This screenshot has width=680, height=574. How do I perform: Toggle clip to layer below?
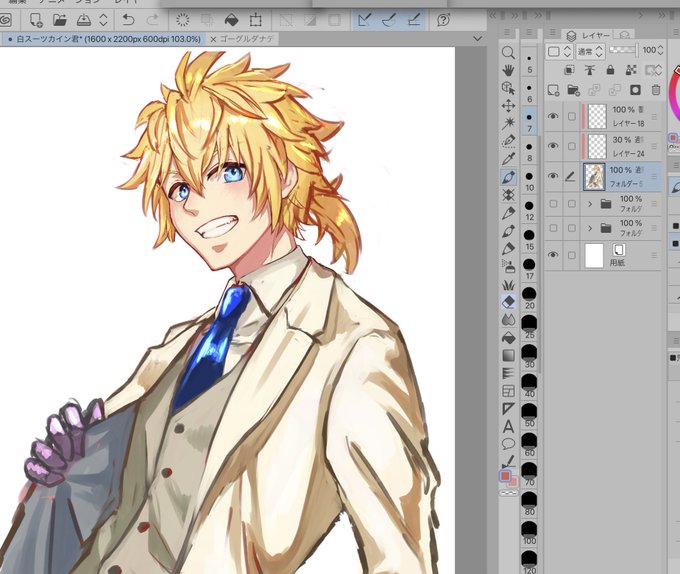(569, 70)
